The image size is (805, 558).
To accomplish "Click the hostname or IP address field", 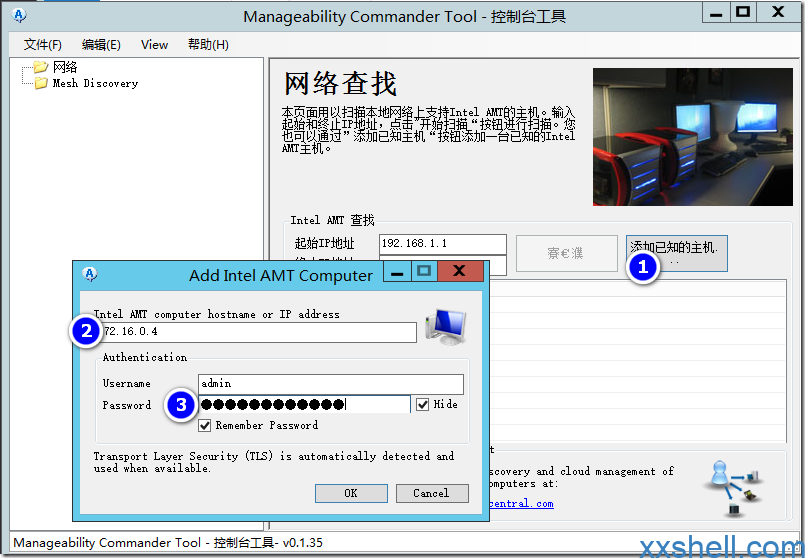I will pos(255,332).
